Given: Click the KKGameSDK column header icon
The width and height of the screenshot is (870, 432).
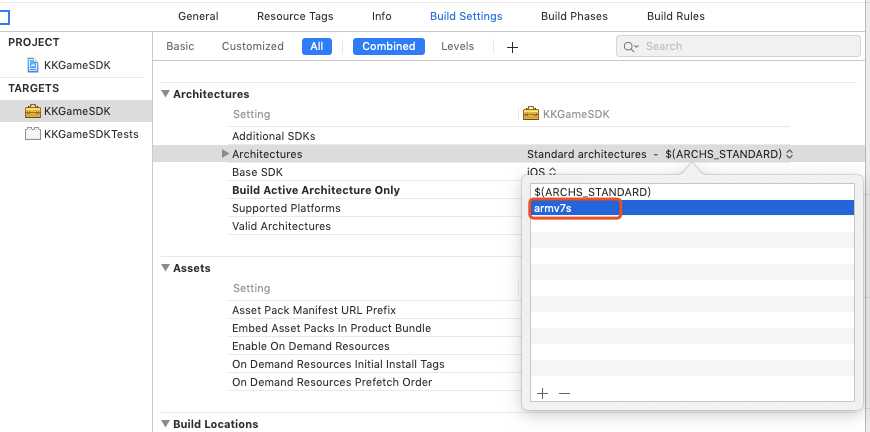Looking at the screenshot, I should click(531, 114).
